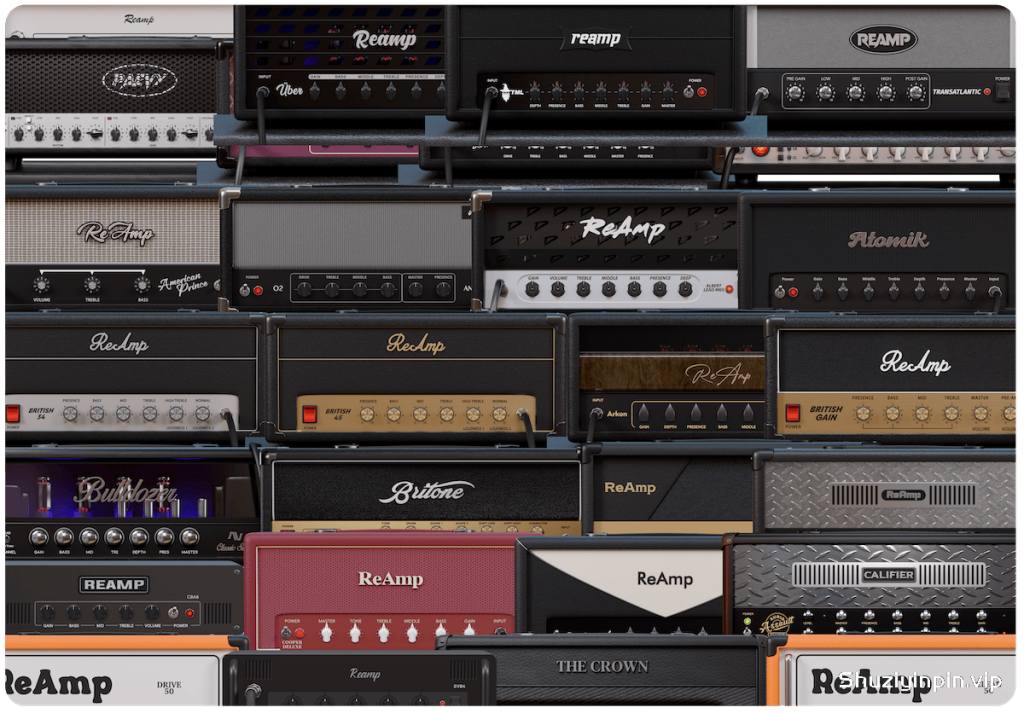Click the Über amp Gain knob
Viewport: 1024px width, 713px height.
(x=315, y=91)
